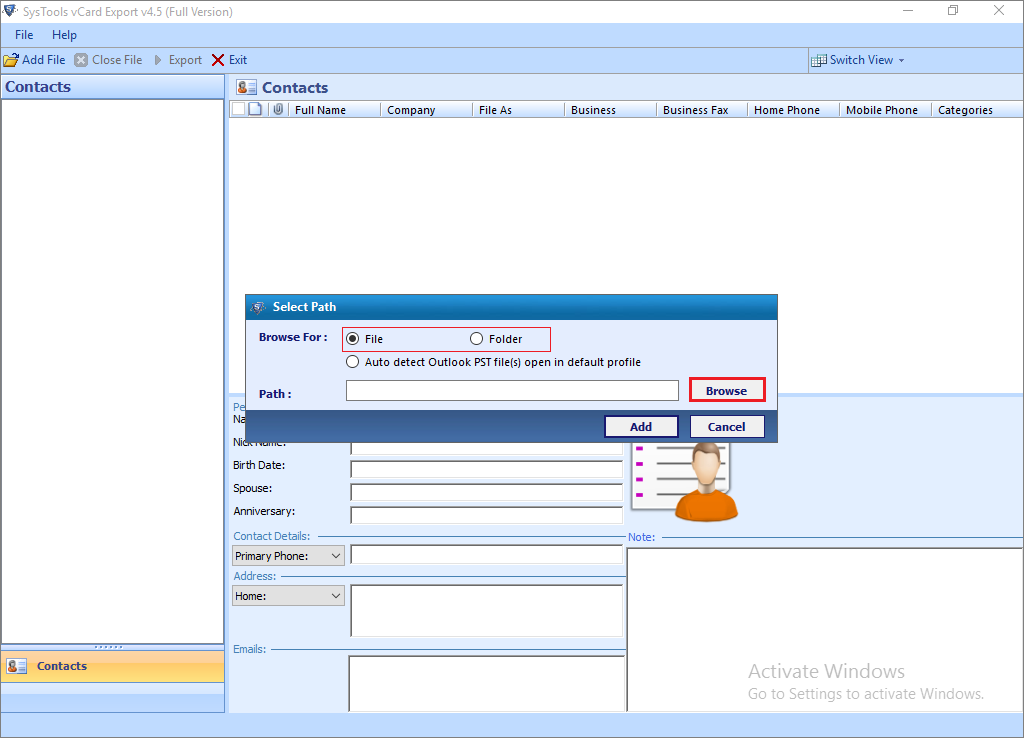
Task: Click the attachment paperclip column icon
Action: point(278,109)
